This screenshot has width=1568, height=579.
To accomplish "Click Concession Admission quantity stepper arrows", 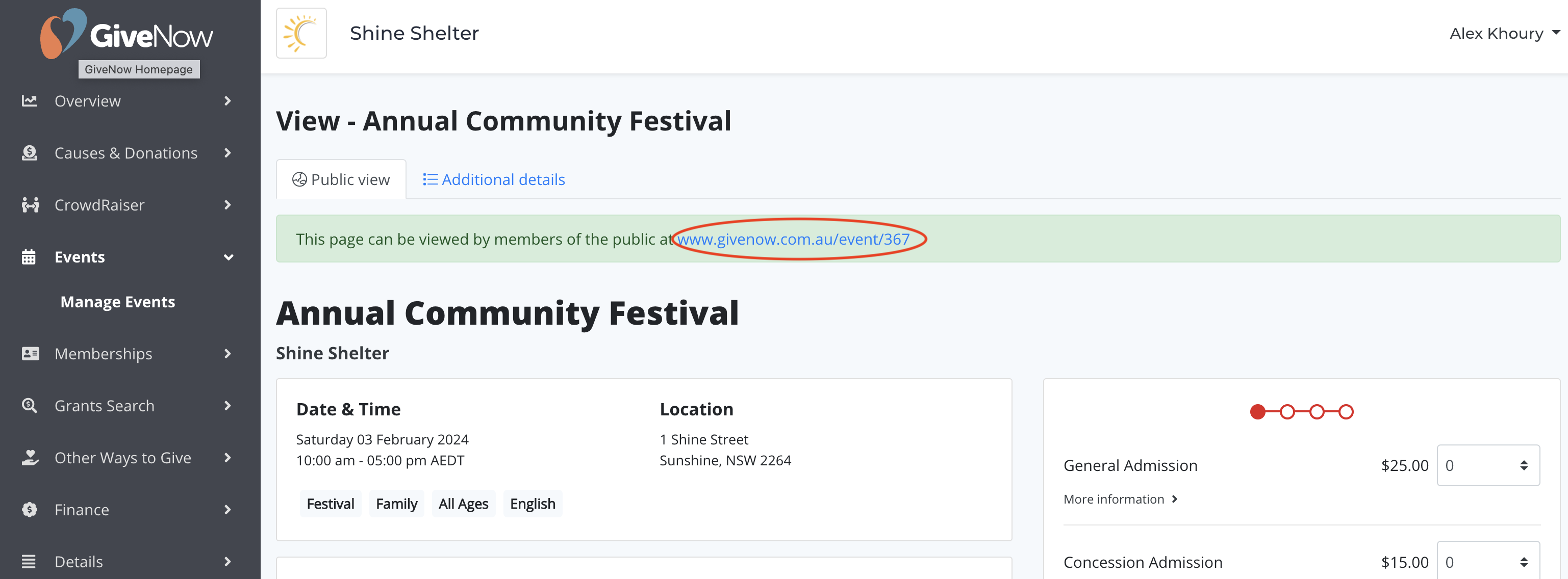I will click(x=1524, y=562).
